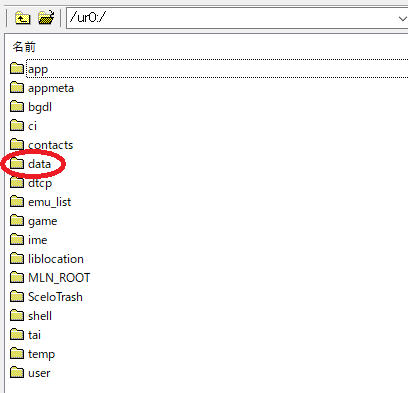Image resolution: width=409 pixels, height=393 pixels.
Task: Select the emu_list folder icon
Action: [17, 201]
